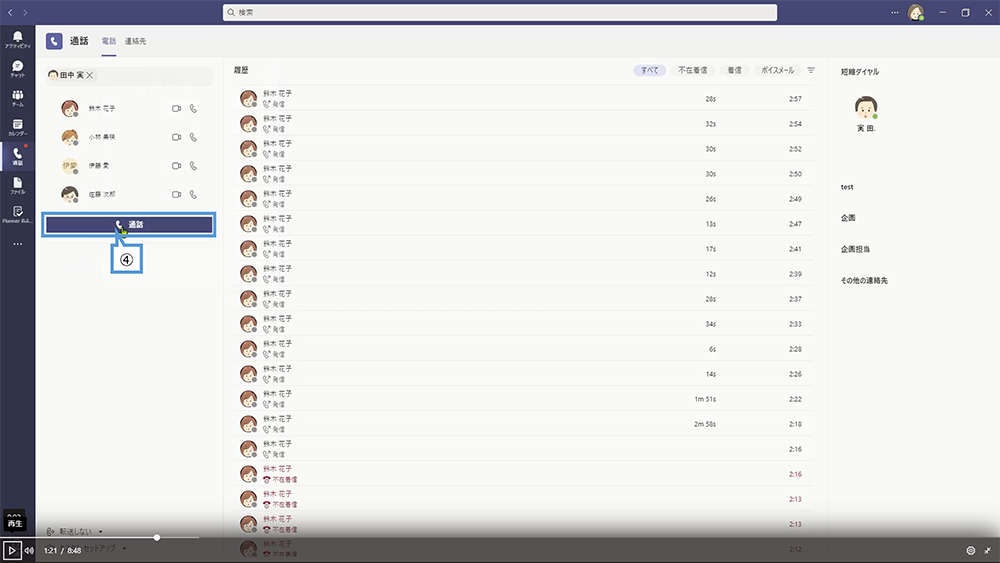Screen dimensions: 1000x563
Task: Open the history filter icon
Action: coord(811,70)
